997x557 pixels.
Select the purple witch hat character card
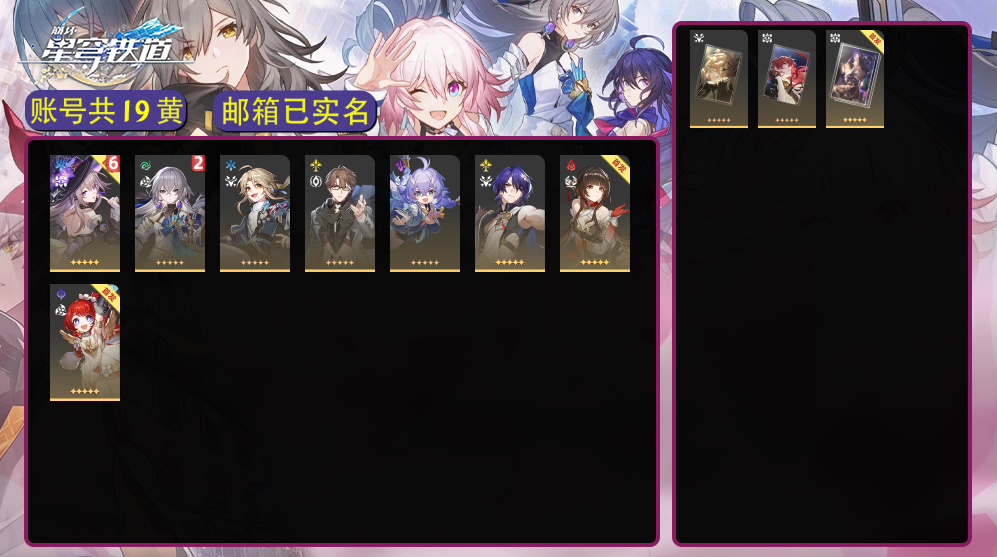(85, 214)
